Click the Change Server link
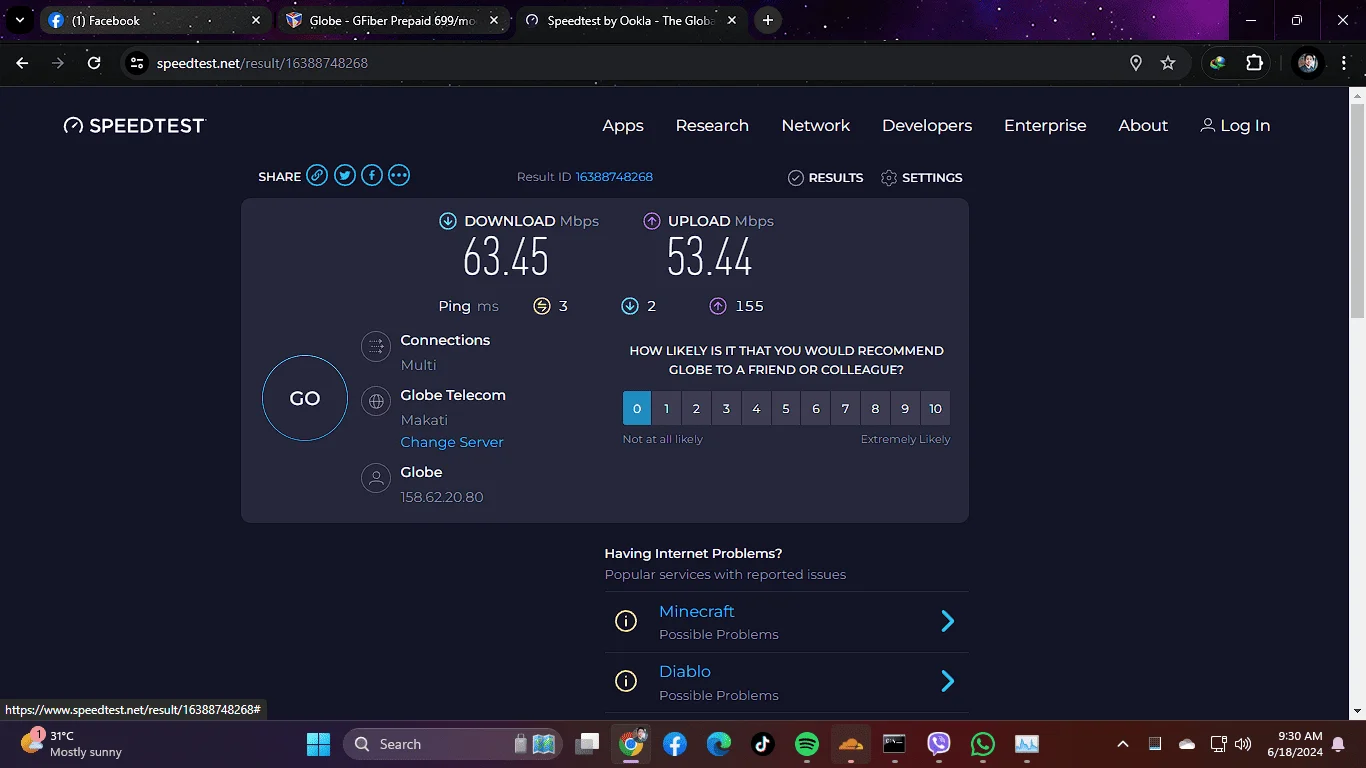This screenshot has height=768, width=1366. (452, 442)
